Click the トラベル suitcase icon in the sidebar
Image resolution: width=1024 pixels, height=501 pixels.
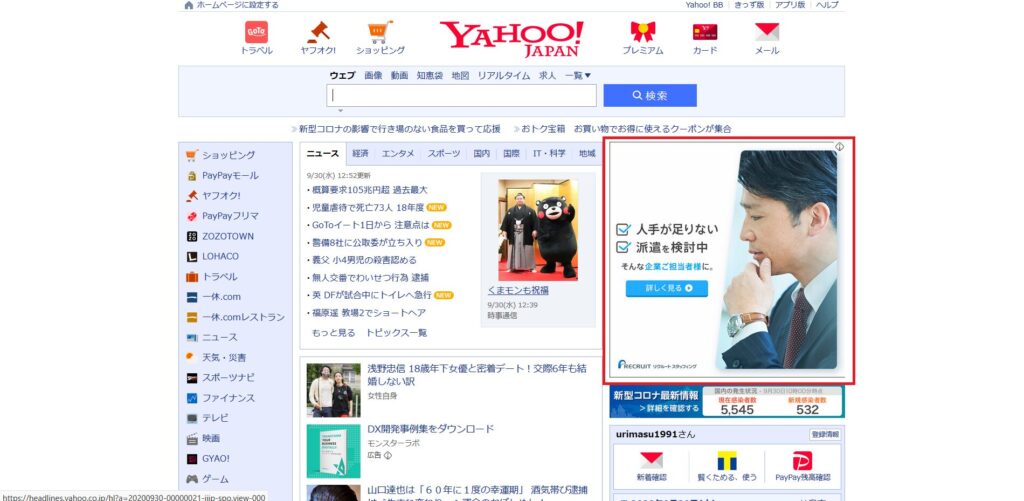point(191,277)
